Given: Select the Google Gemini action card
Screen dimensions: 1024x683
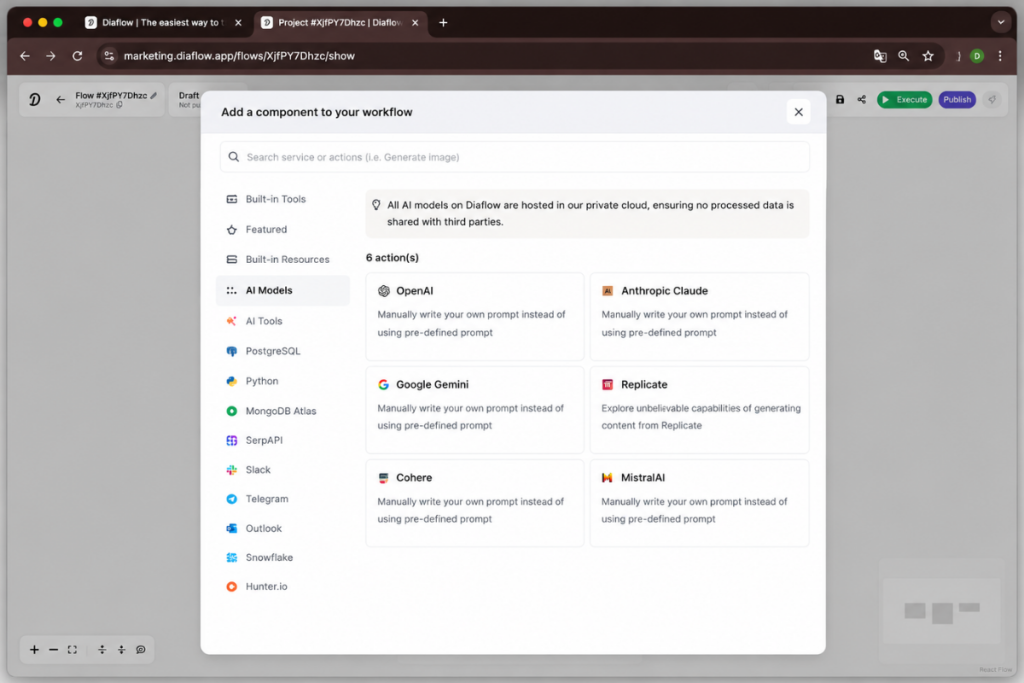Looking at the screenshot, I should (x=475, y=410).
